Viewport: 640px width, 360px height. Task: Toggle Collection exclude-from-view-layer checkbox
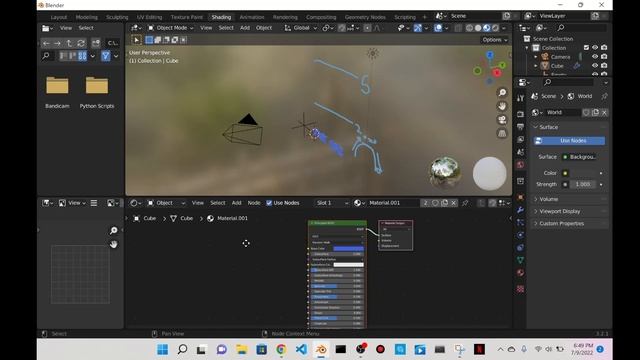click(587, 48)
